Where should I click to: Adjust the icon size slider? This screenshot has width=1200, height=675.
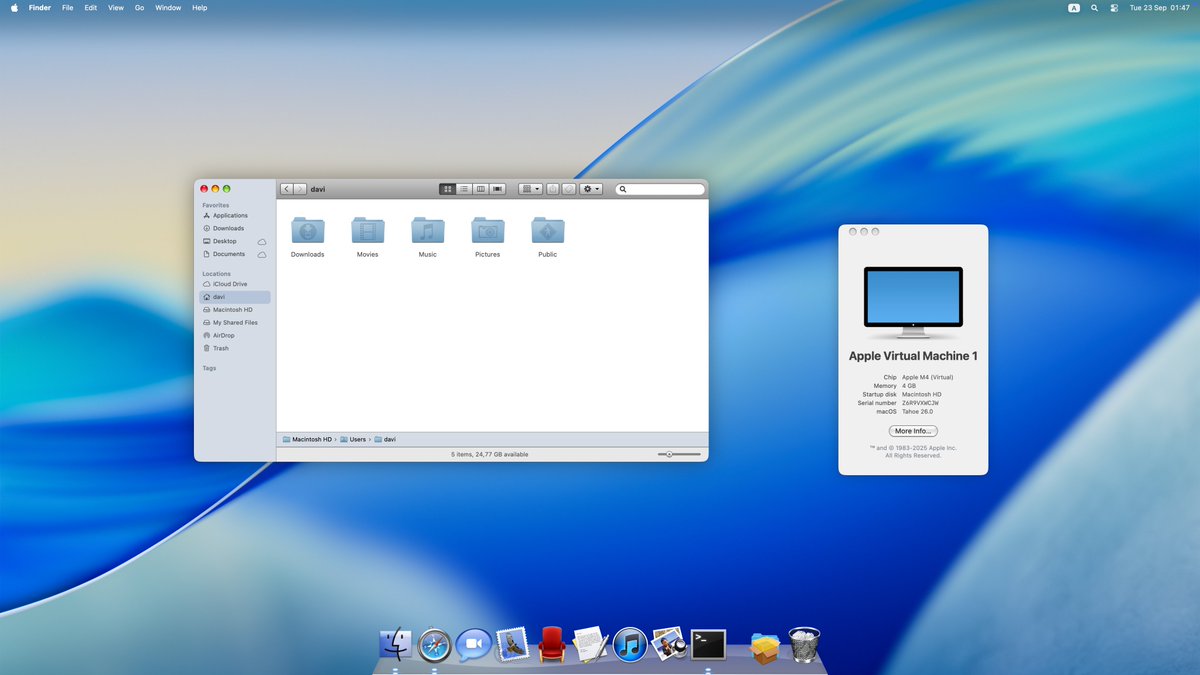tap(679, 454)
